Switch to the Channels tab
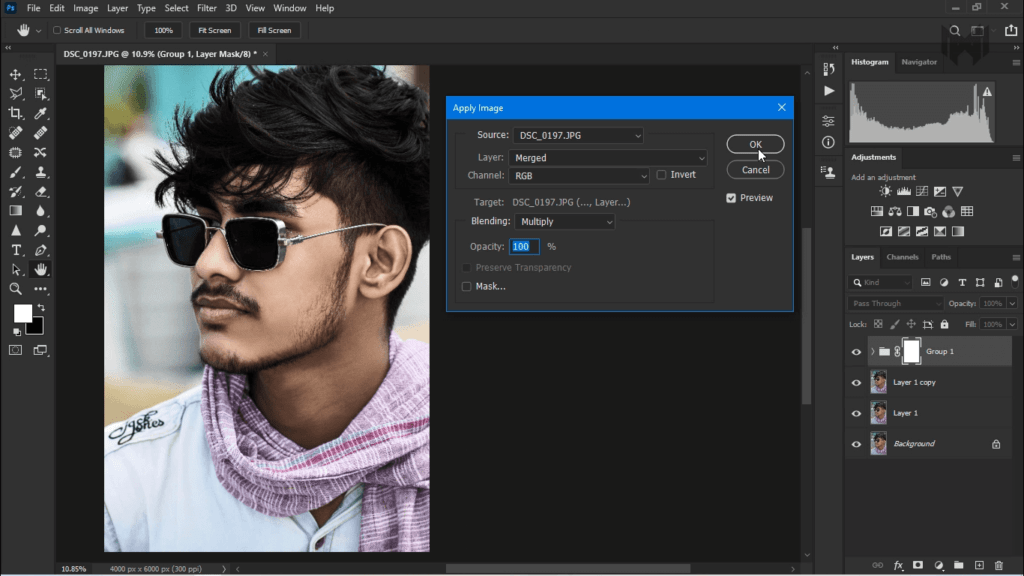The width and height of the screenshot is (1024, 576). (902, 257)
